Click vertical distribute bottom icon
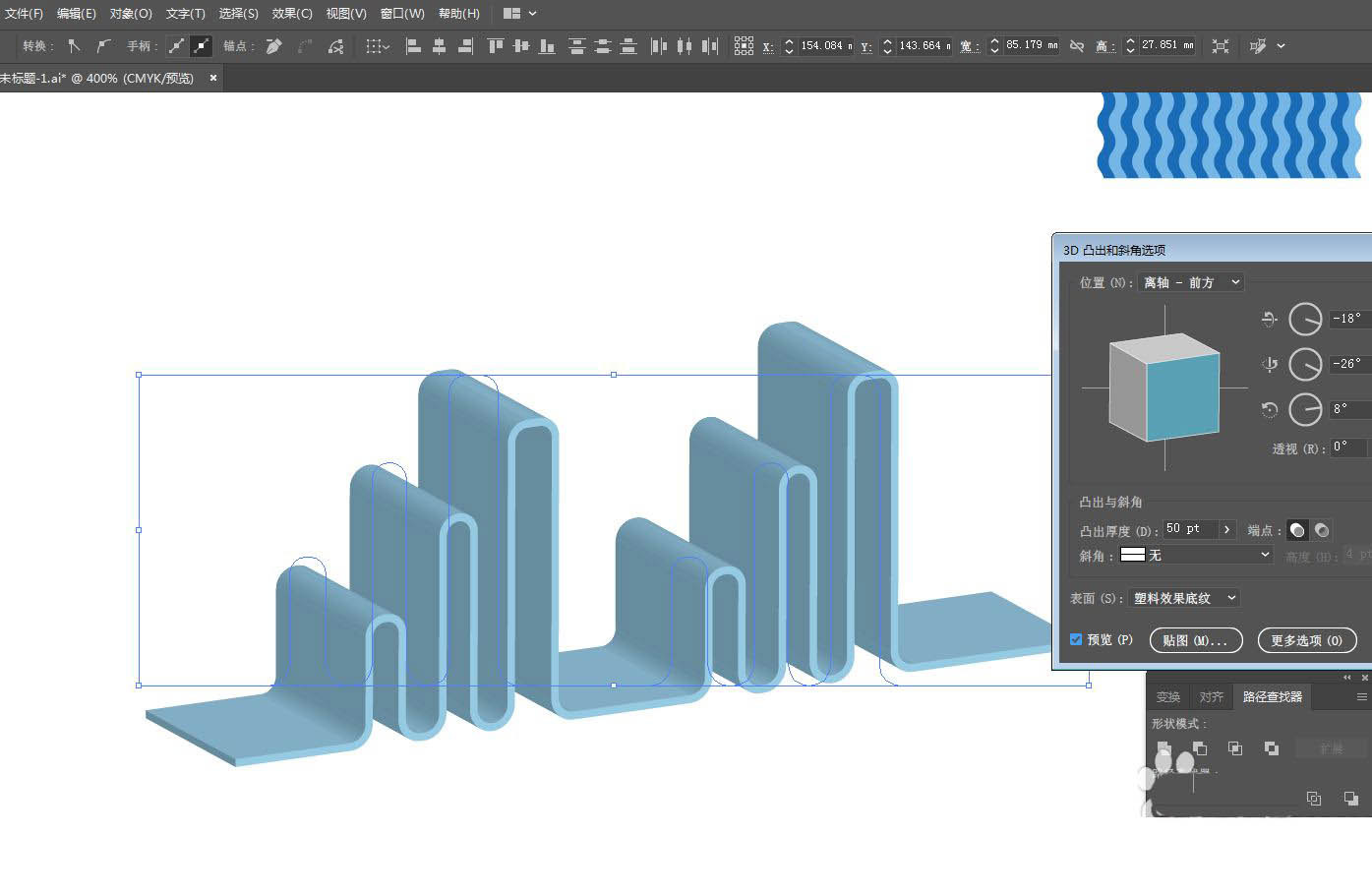The height and width of the screenshot is (895, 1372). (628, 46)
